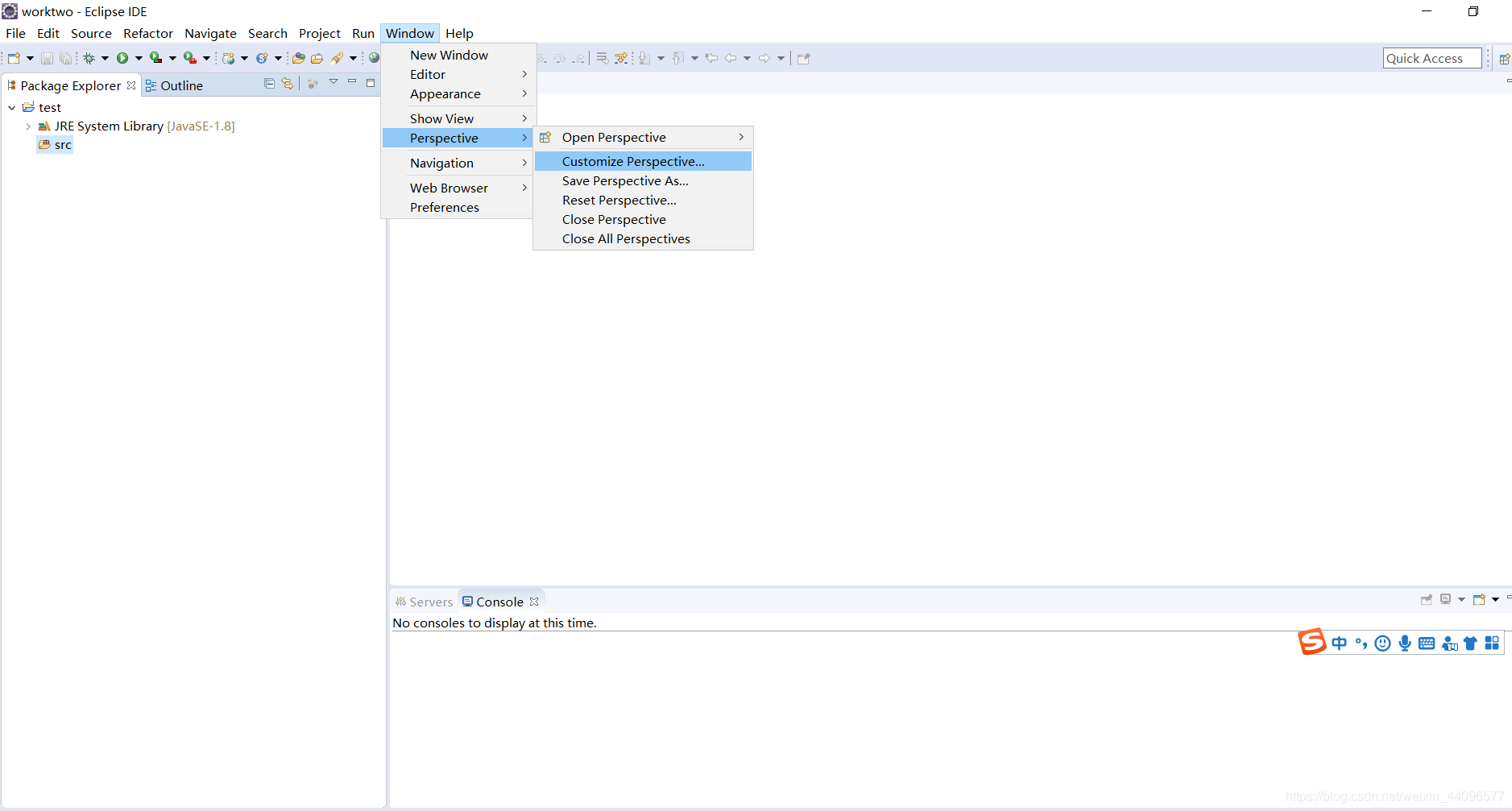
Task: Open the Run dropdown arrow
Action: (x=139, y=58)
